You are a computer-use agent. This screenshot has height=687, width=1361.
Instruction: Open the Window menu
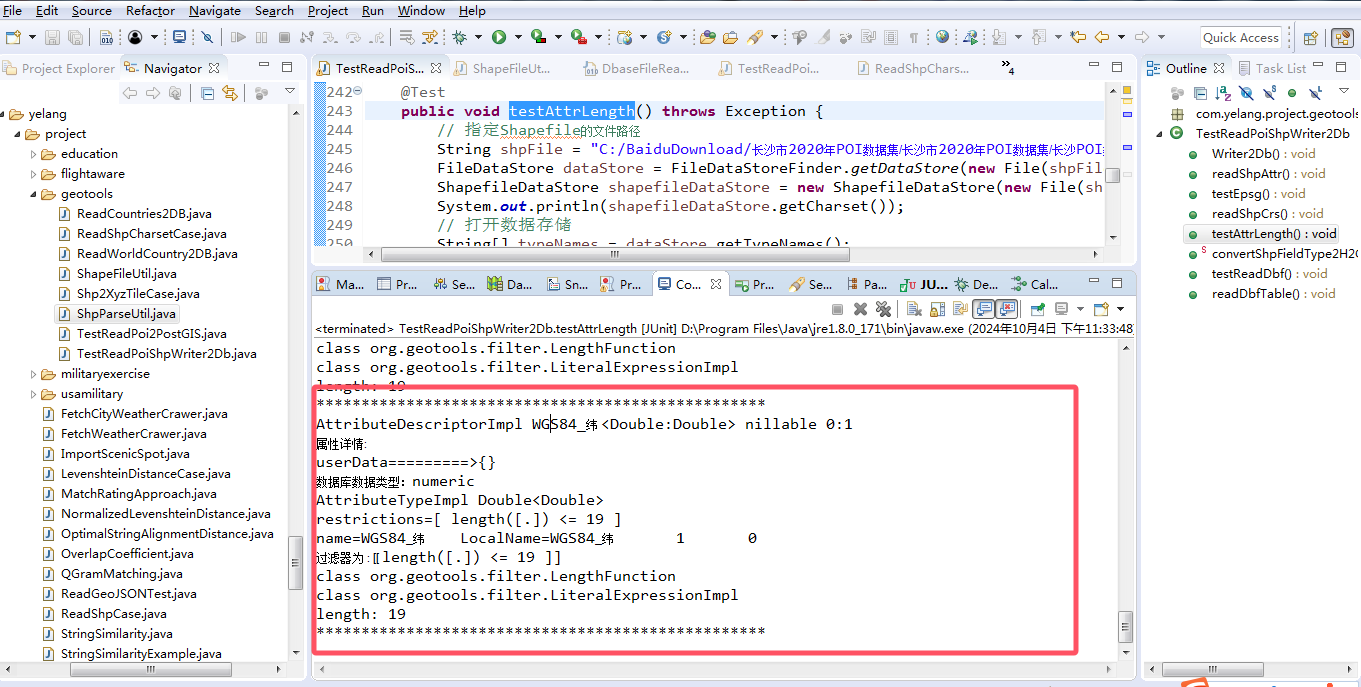(x=422, y=11)
